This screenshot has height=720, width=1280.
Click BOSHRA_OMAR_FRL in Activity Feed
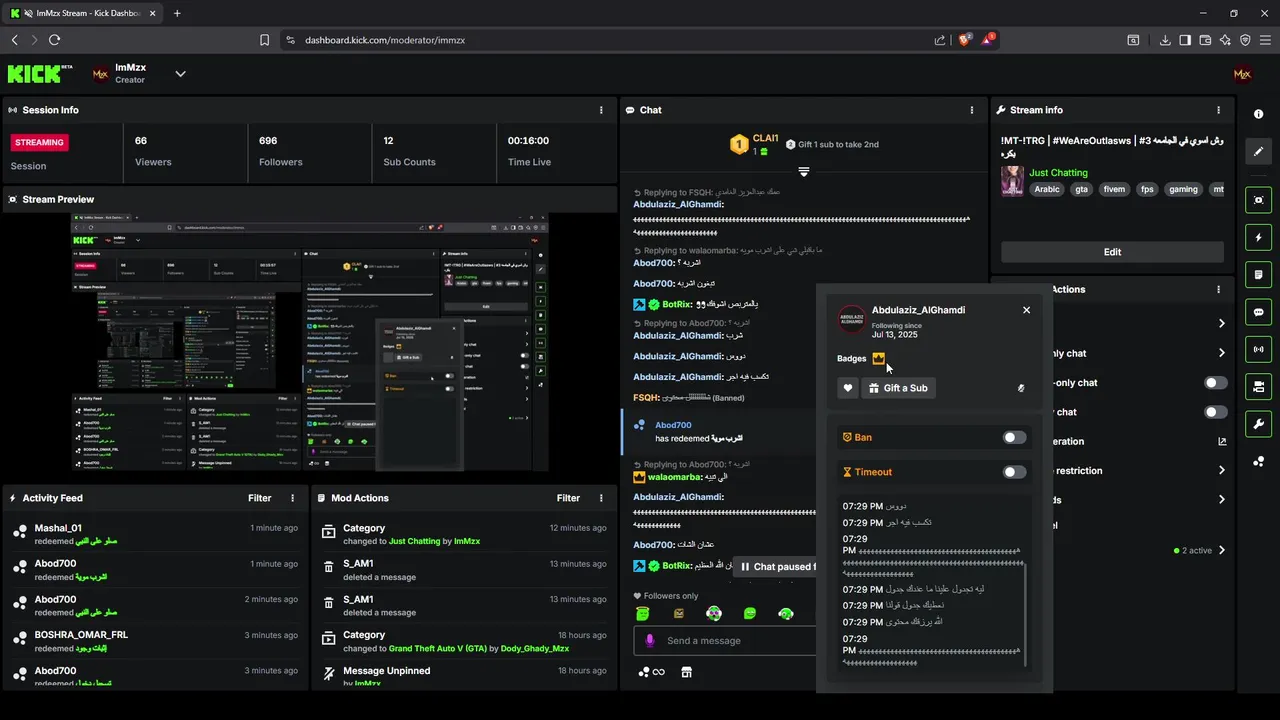point(81,635)
